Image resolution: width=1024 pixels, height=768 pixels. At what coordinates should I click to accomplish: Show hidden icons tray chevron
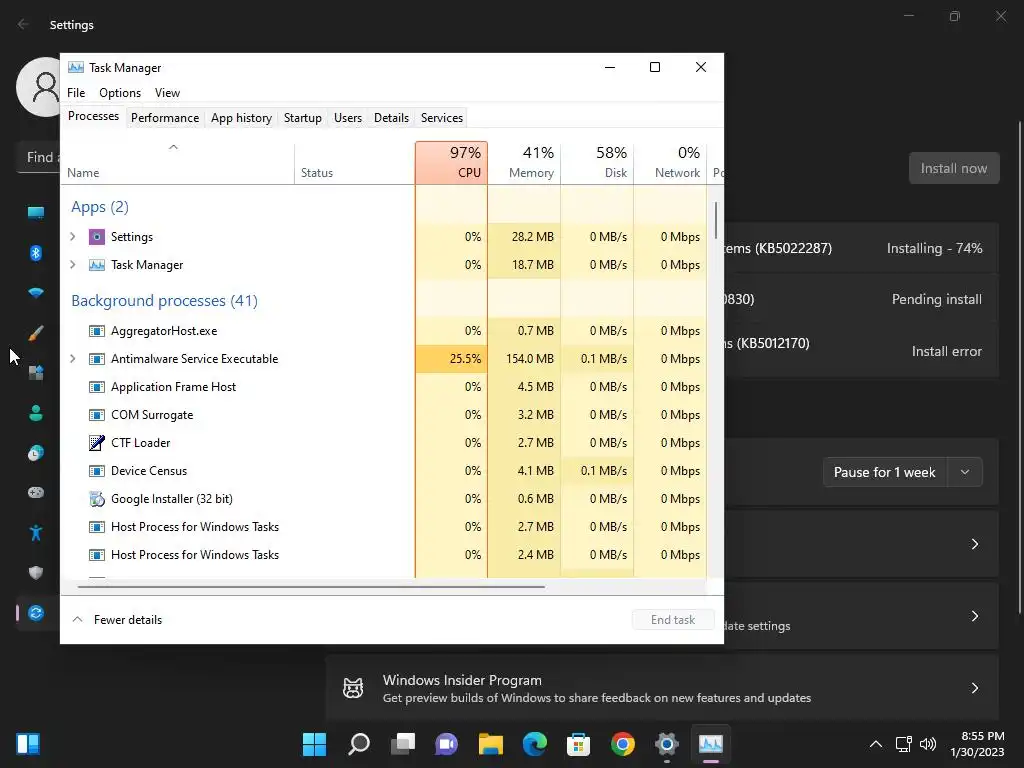876,744
